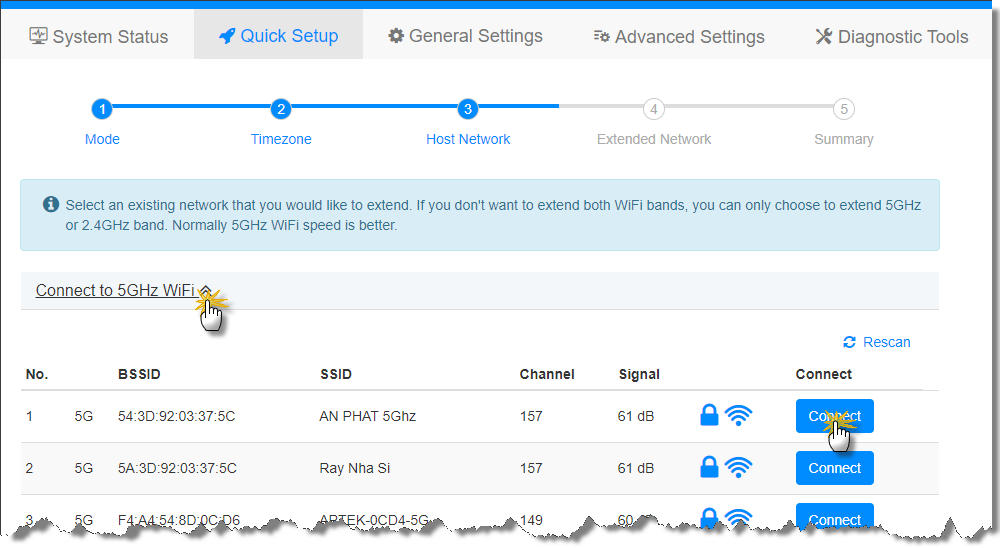Click the gear icon on General Settings tab
The width and height of the screenshot is (1000, 548).
(396, 36)
